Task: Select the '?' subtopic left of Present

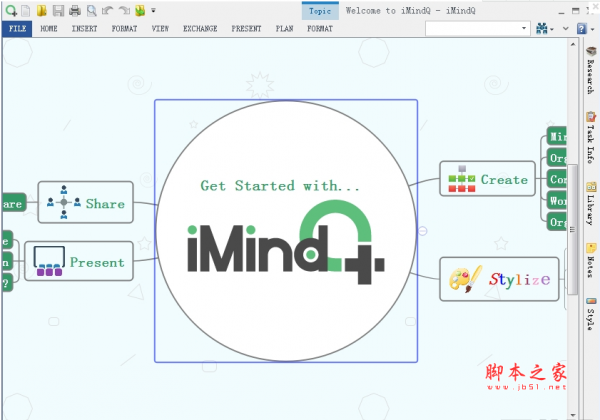Action: (7, 283)
